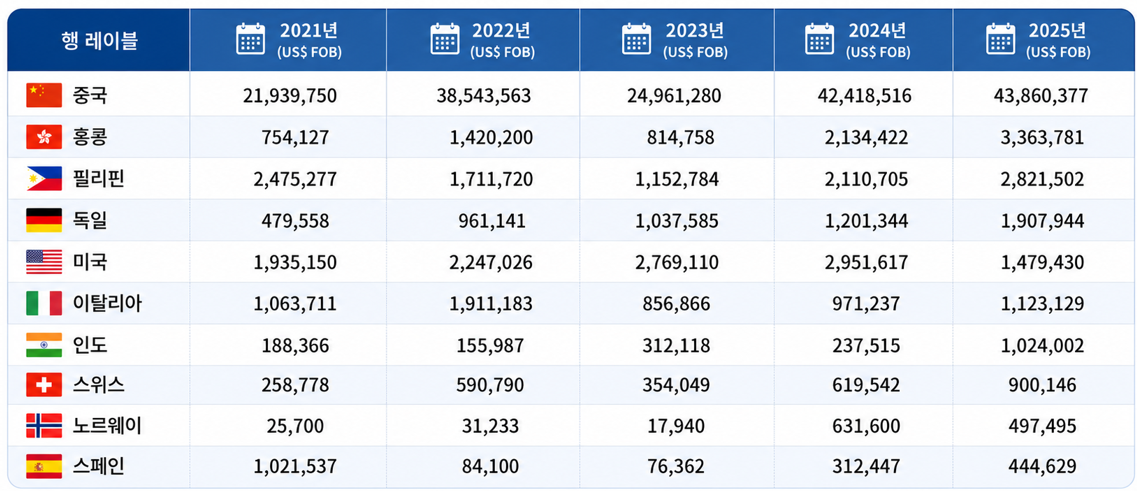Click the India flag icon
Image resolution: width=1137 pixels, height=491 pixels.
pos(44,344)
